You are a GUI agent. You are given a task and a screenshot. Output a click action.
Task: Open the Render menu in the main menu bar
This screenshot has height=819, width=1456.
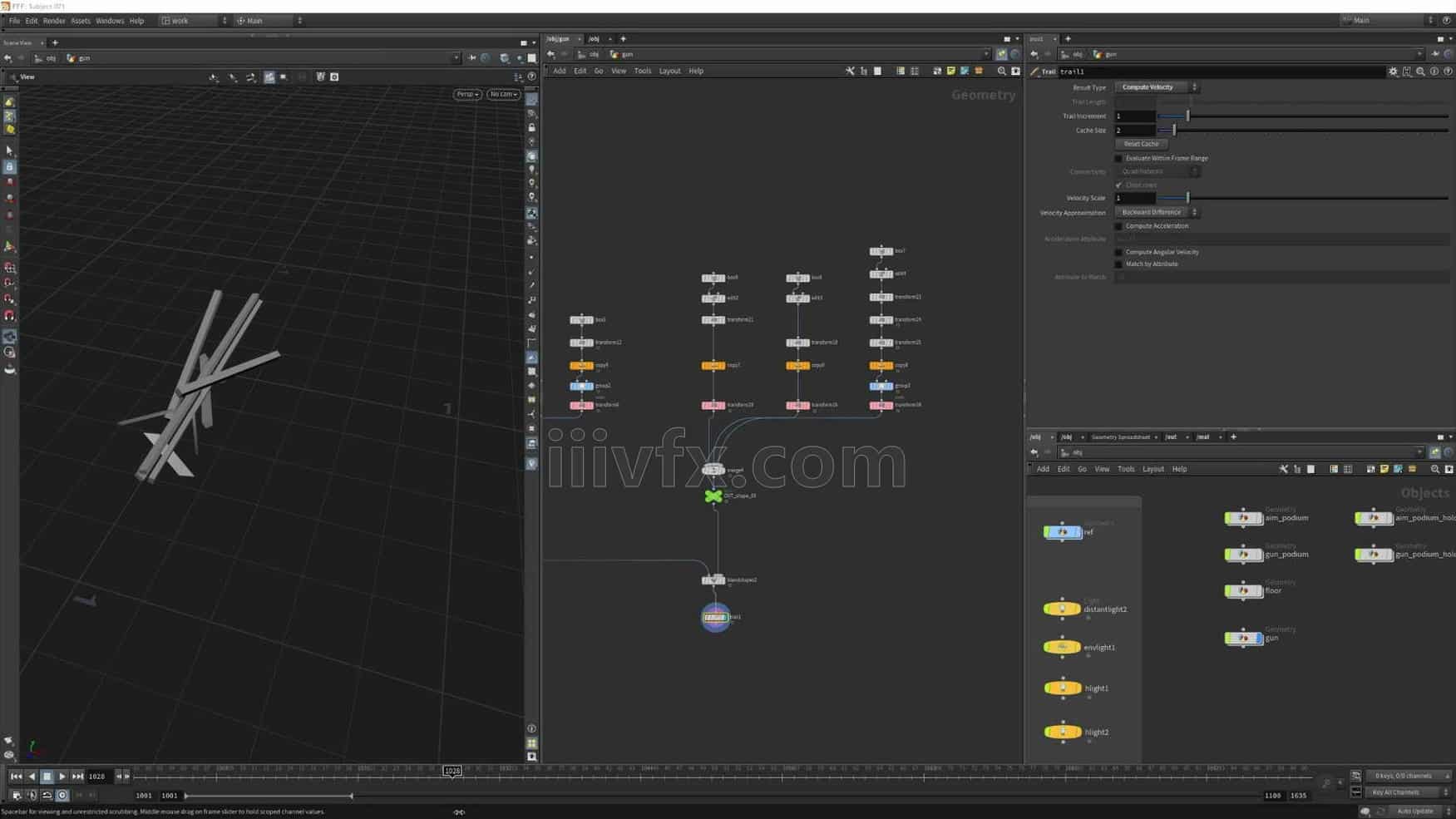point(54,21)
